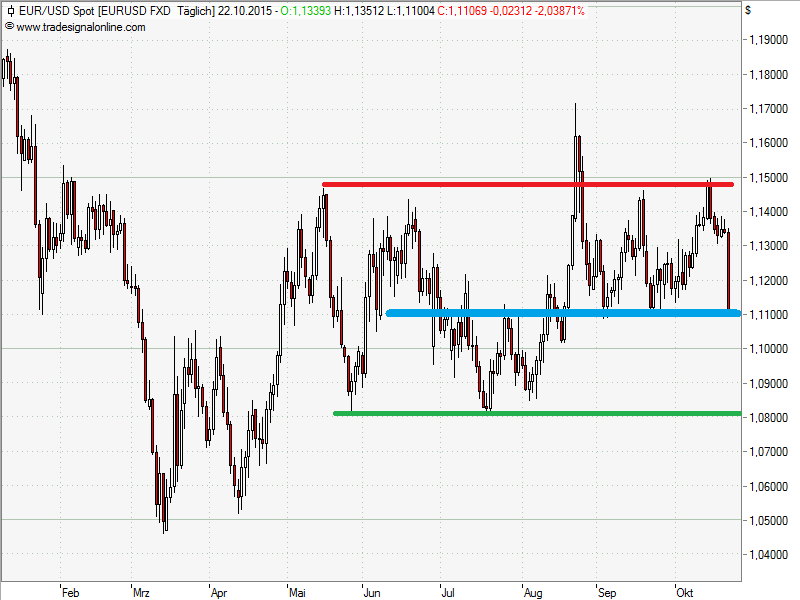Click price axis label 1,17000
800x600 pixels.
tap(768, 109)
